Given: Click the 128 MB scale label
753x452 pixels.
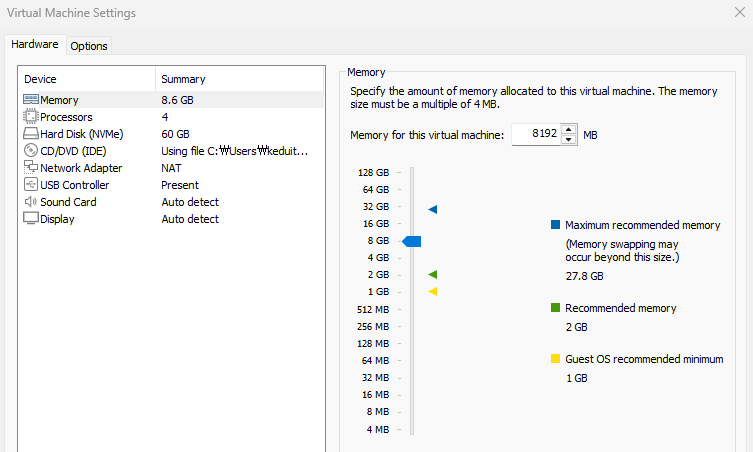Looking at the screenshot, I should pos(373,343).
